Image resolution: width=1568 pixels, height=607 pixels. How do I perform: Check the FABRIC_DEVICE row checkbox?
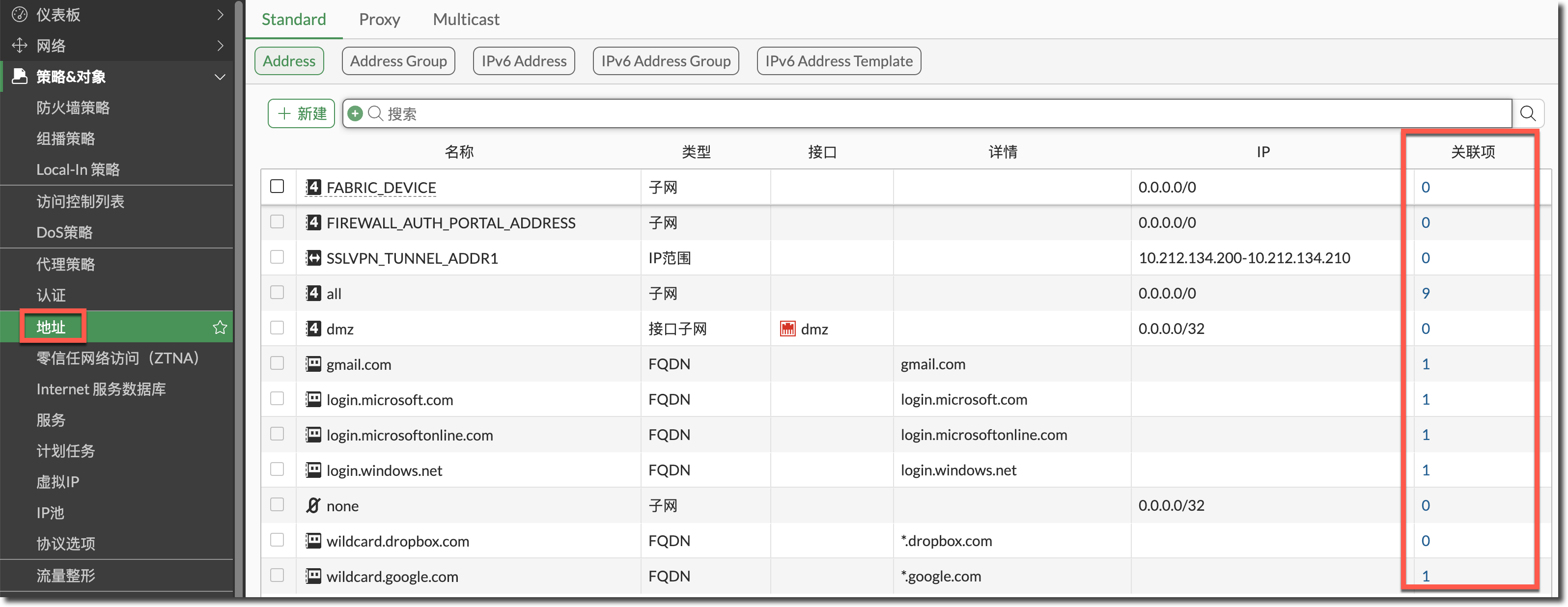[277, 186]
